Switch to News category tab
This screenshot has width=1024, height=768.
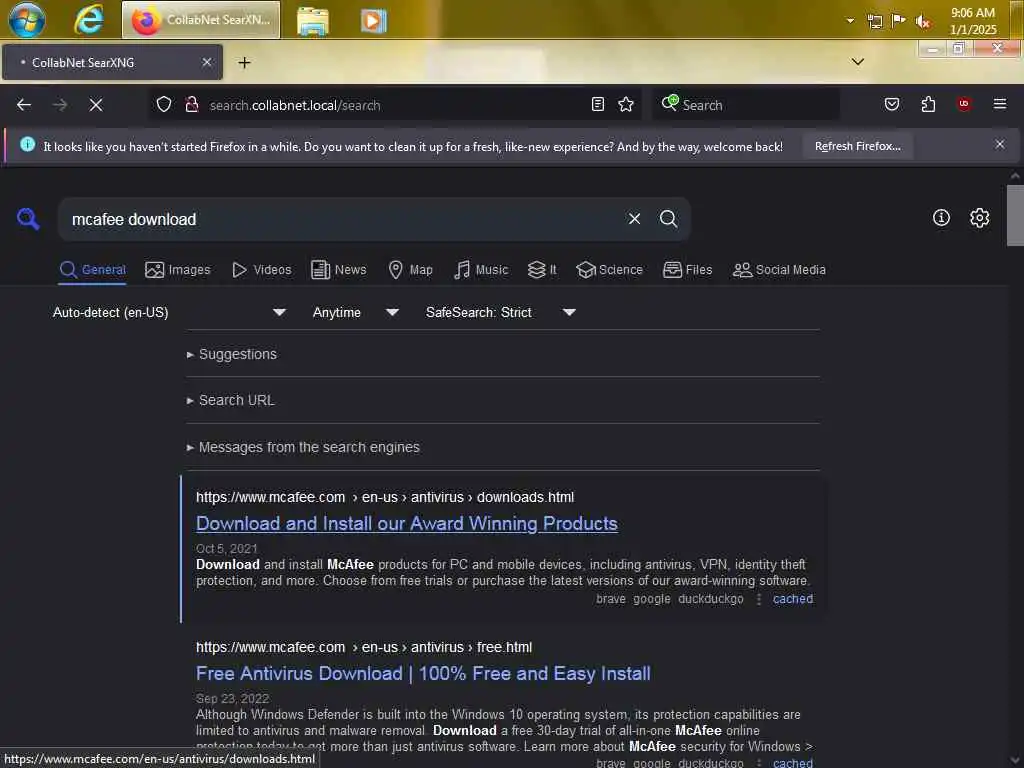[338, 270]
